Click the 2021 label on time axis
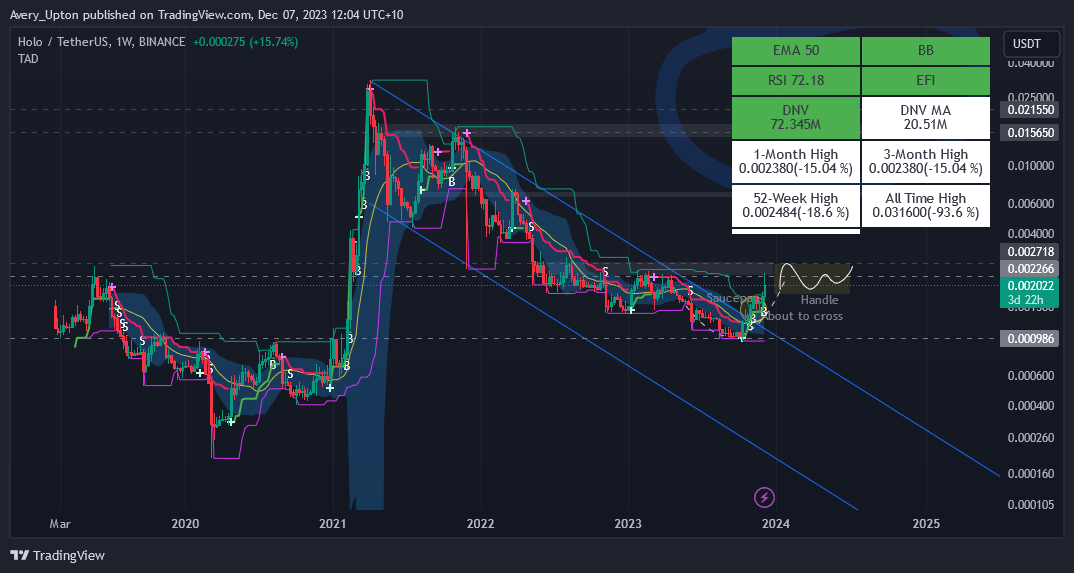Image resolution: width=1074 pixels, height=573 pixels. click(x=333, y=524)
